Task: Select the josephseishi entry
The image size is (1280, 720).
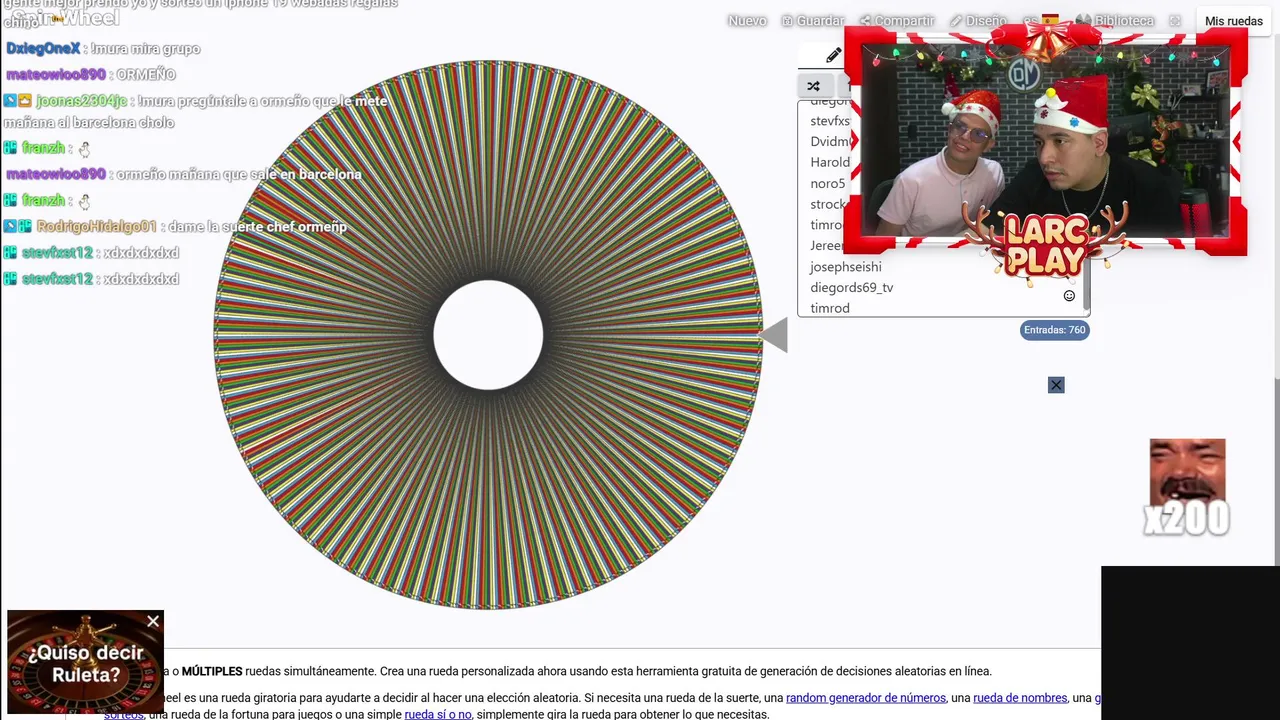Action: (x=845, y=267)
